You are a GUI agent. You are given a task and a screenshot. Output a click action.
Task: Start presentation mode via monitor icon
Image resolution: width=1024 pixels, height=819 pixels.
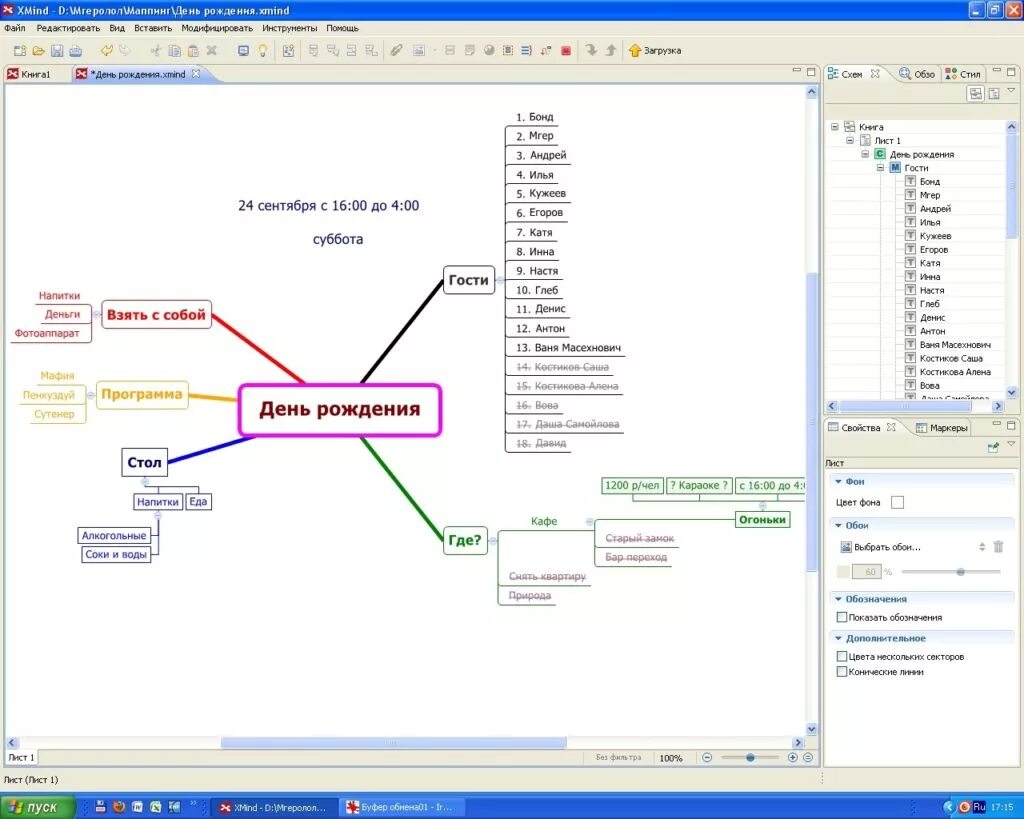(x=243, y=50)
